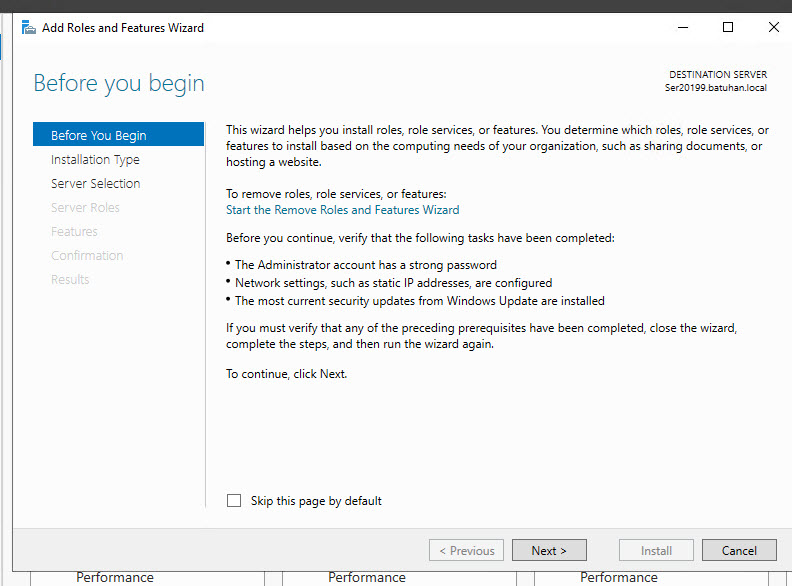Viewport: 792px width, 586px height.
Task: Open the Results step in sidebar
Action: click(70, 280)
